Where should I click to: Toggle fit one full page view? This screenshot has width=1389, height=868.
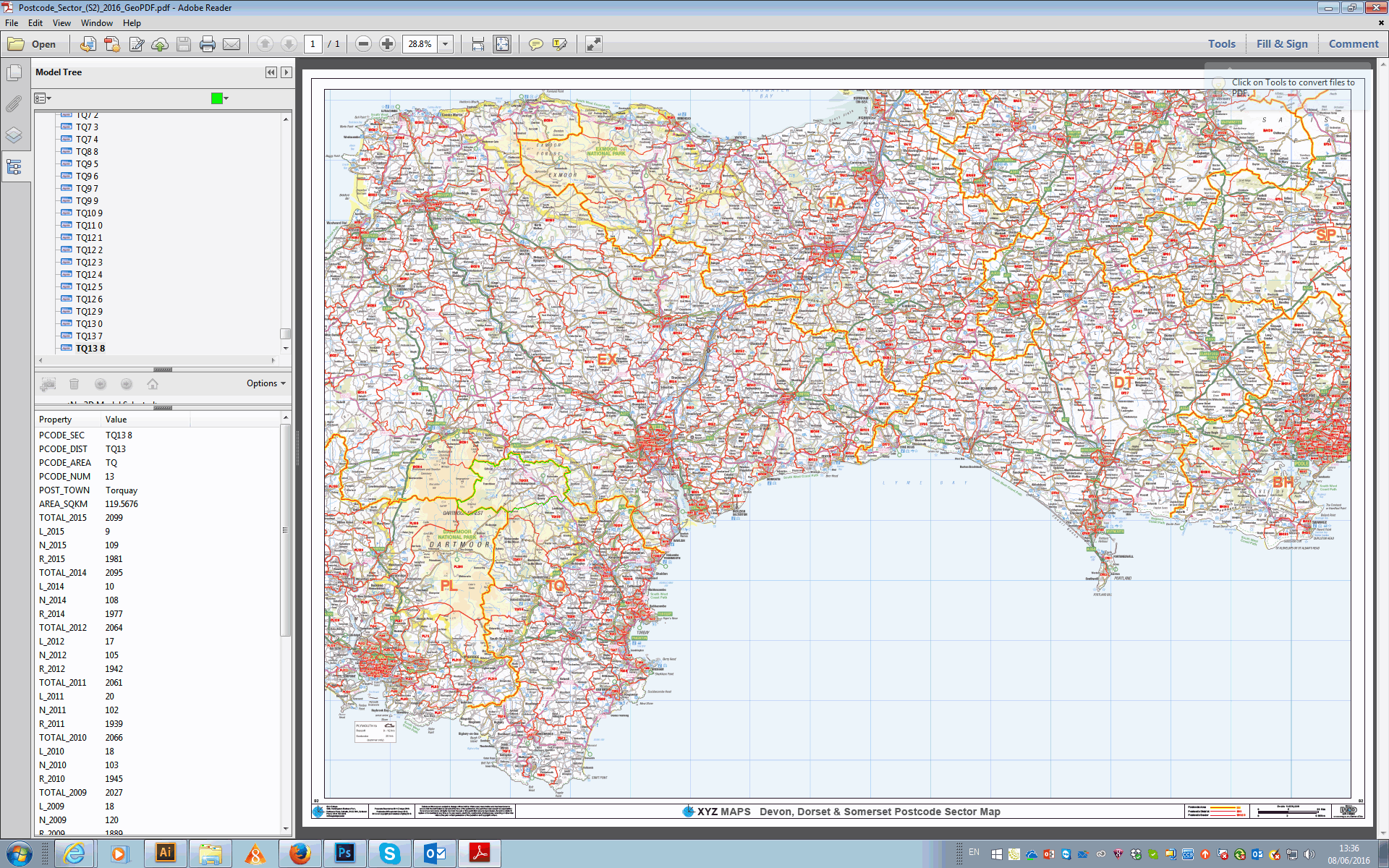502,44
